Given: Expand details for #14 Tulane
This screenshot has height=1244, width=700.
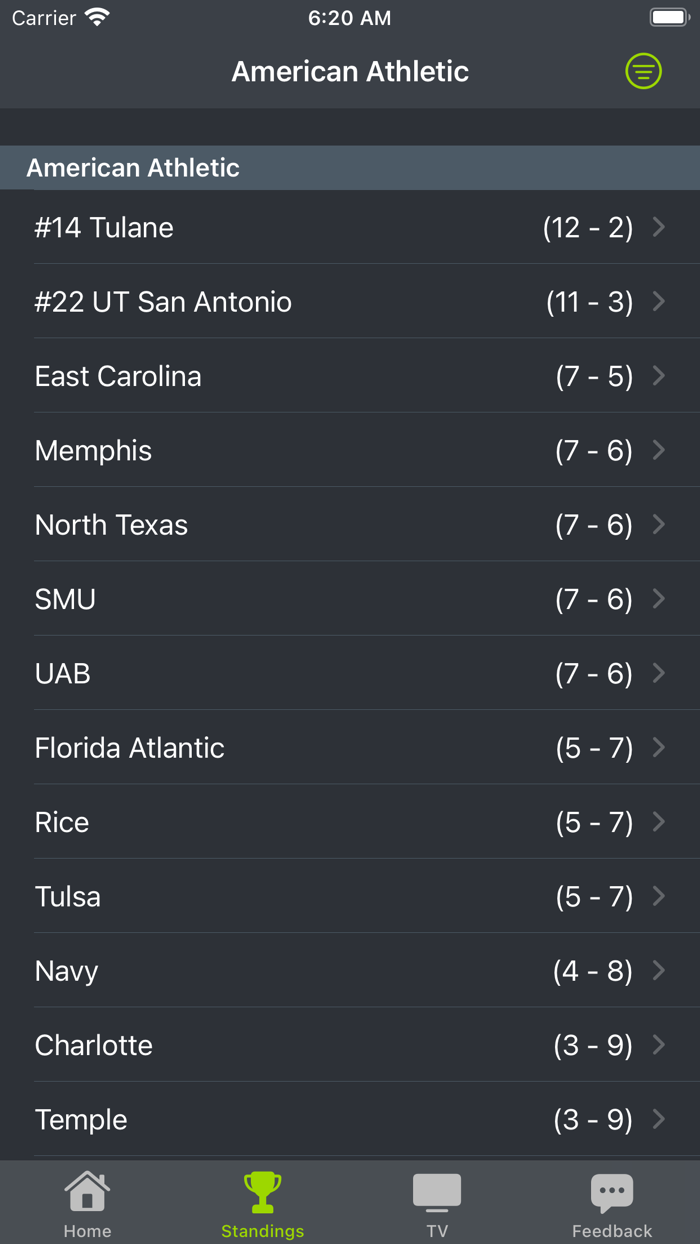Looking at the screenshot, I should [350, 227].
